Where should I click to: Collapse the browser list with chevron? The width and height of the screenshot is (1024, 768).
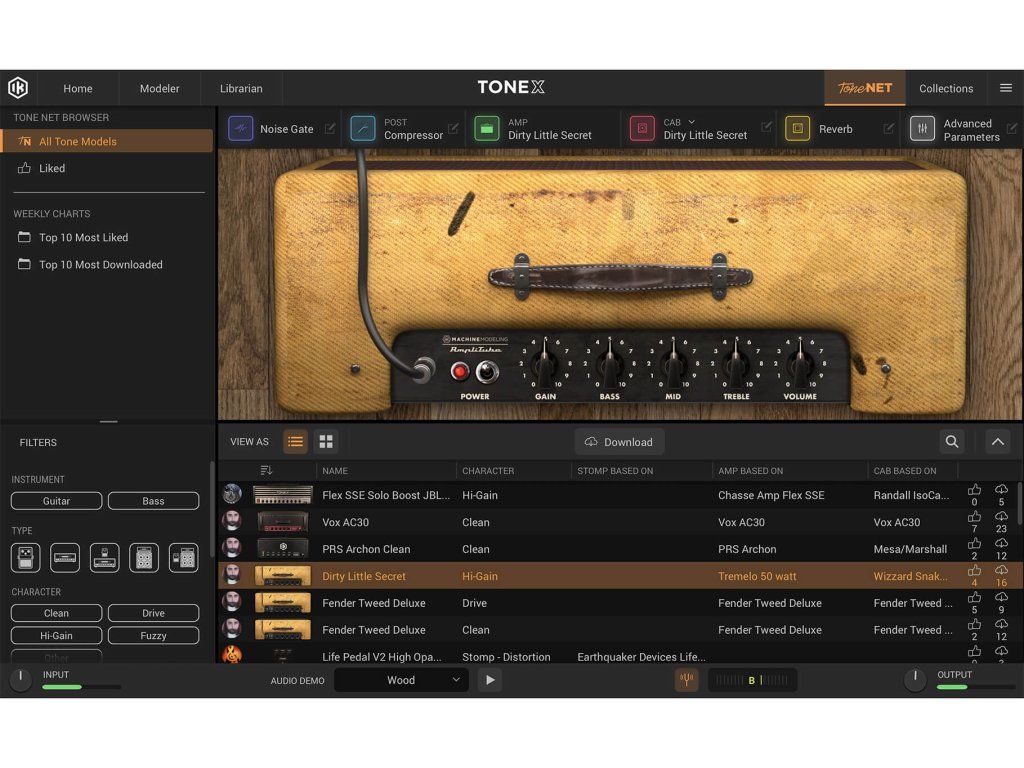[x=997, y=441]
